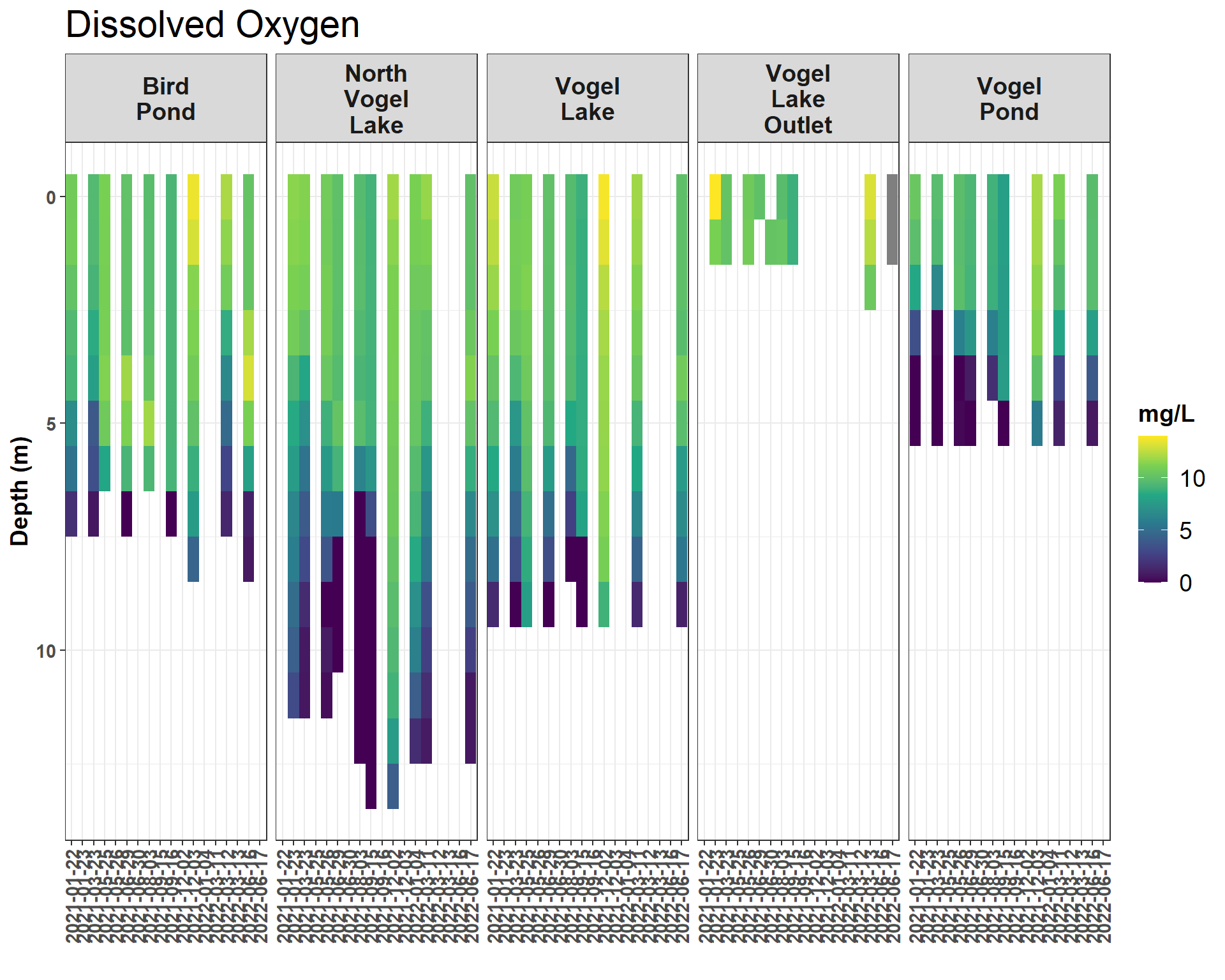1225x980 pixels.
Task: Select the Bird Pond facet header
Action: click(166, 99)
